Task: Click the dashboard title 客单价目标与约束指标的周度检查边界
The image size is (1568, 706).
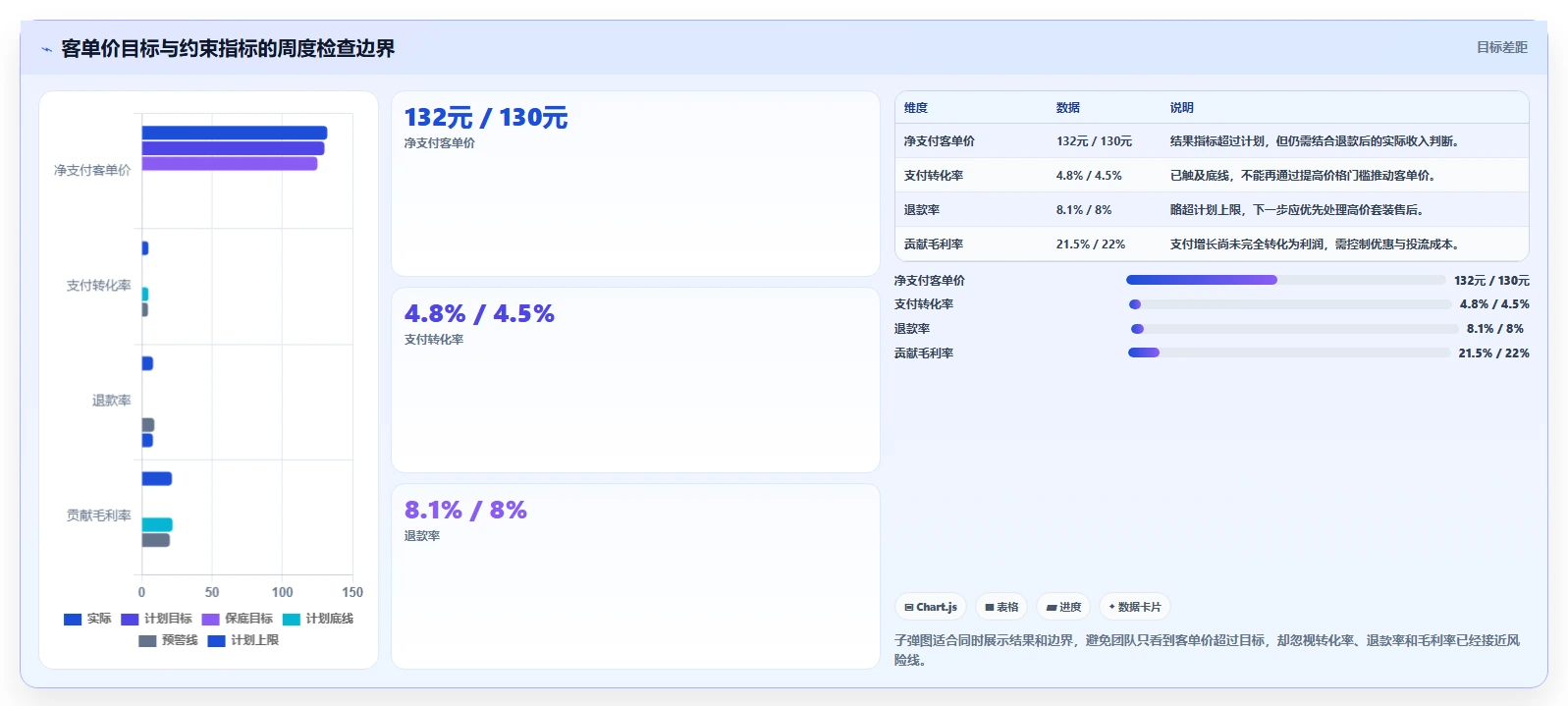Action: [228, 48]
